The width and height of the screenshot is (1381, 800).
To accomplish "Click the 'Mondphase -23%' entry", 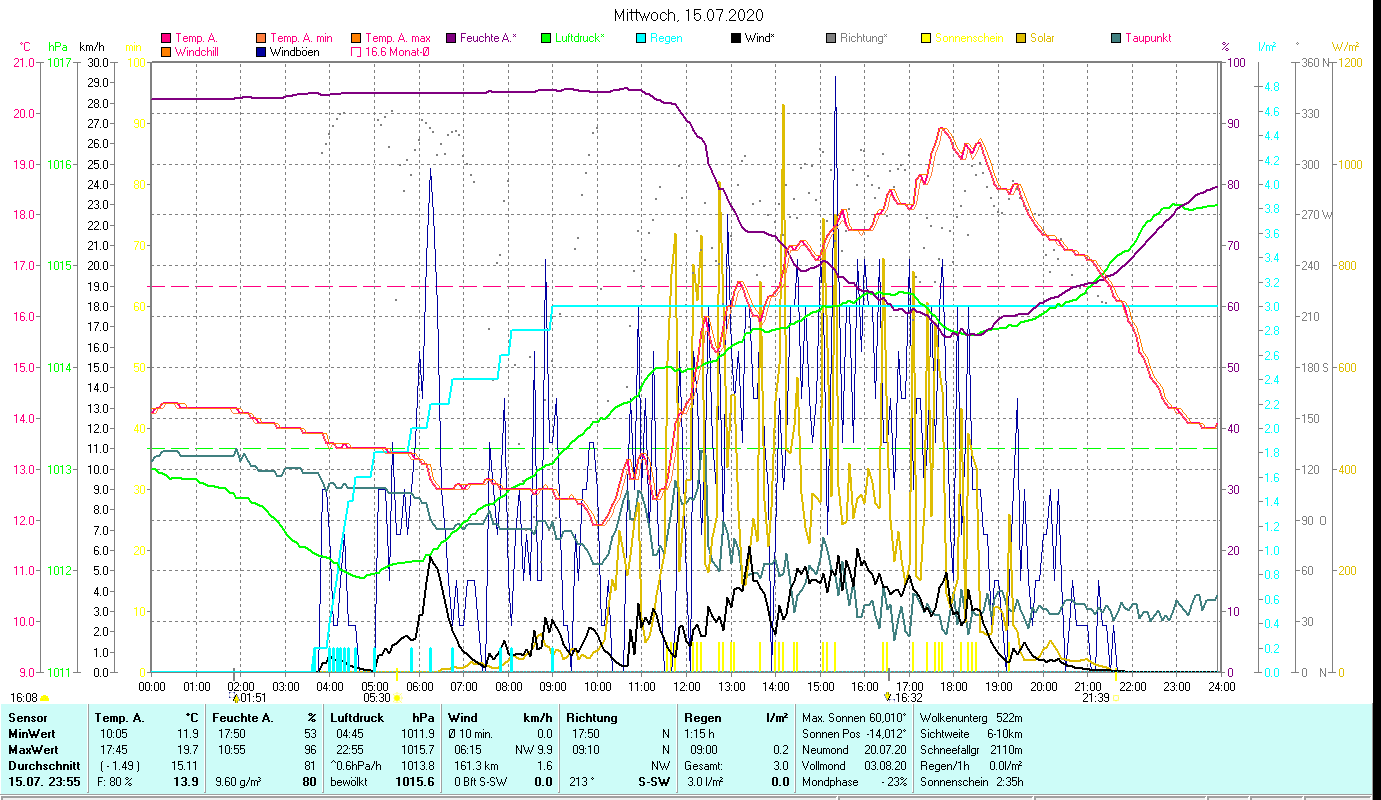I will click(855, 781).
